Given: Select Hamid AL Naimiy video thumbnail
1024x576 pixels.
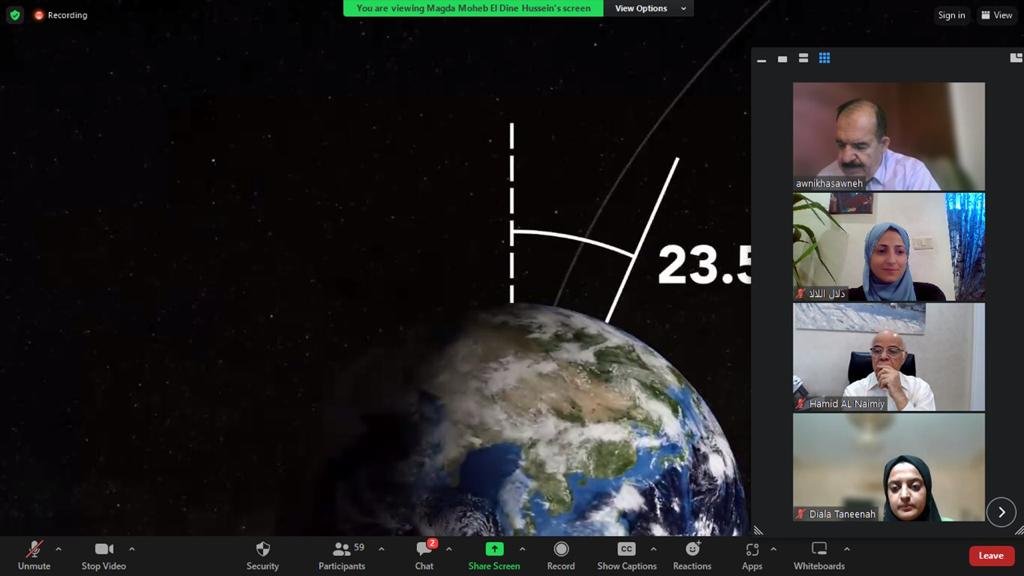Looking at the screenshot, I should [889, 357].
